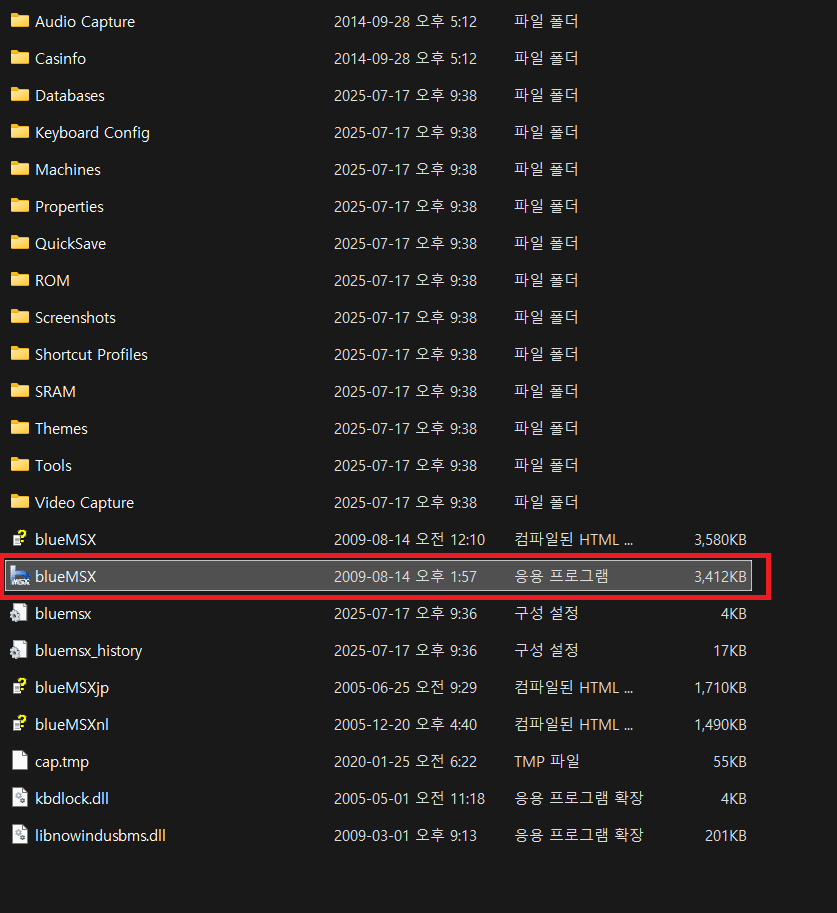Select the "blueMSX" name of the 3,580KB help file
This screenshot has height=913, width=837.
66,539
